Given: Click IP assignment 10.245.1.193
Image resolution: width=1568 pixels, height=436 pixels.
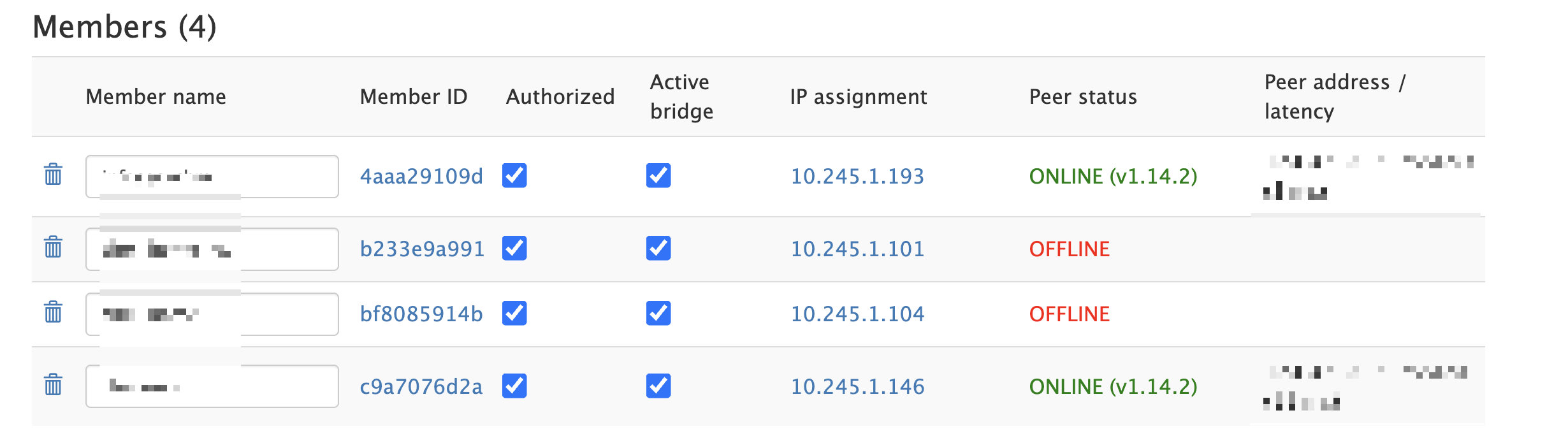Looking at the screenshot, I should click(857, 177).
